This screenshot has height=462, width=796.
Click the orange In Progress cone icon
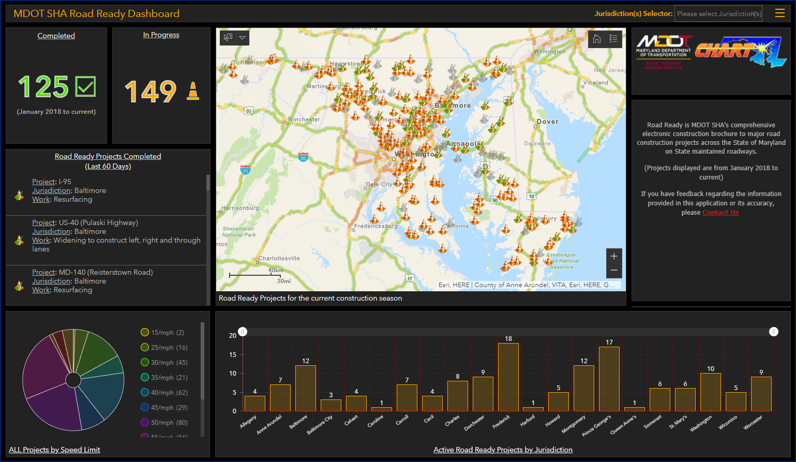pos(193,91)
